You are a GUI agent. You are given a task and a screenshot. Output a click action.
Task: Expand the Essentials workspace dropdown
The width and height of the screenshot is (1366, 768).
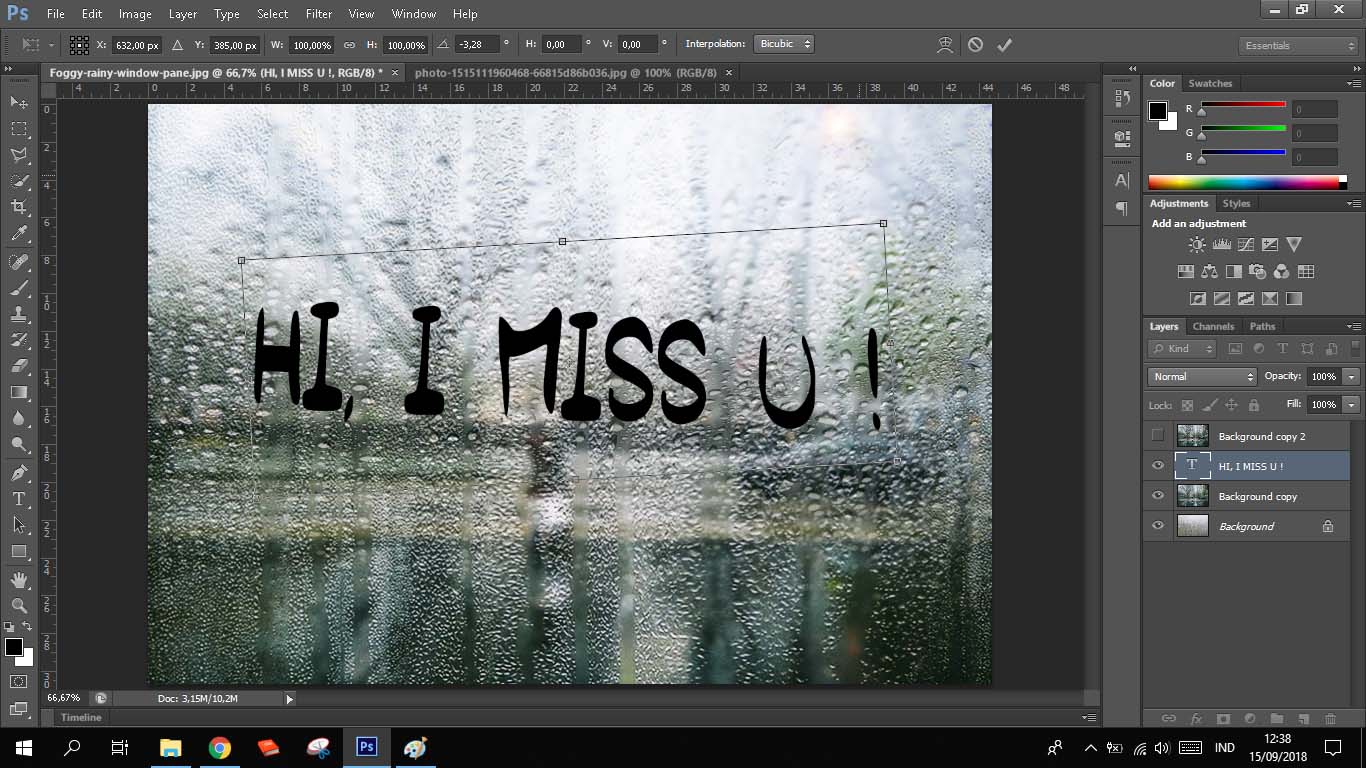1297,46
